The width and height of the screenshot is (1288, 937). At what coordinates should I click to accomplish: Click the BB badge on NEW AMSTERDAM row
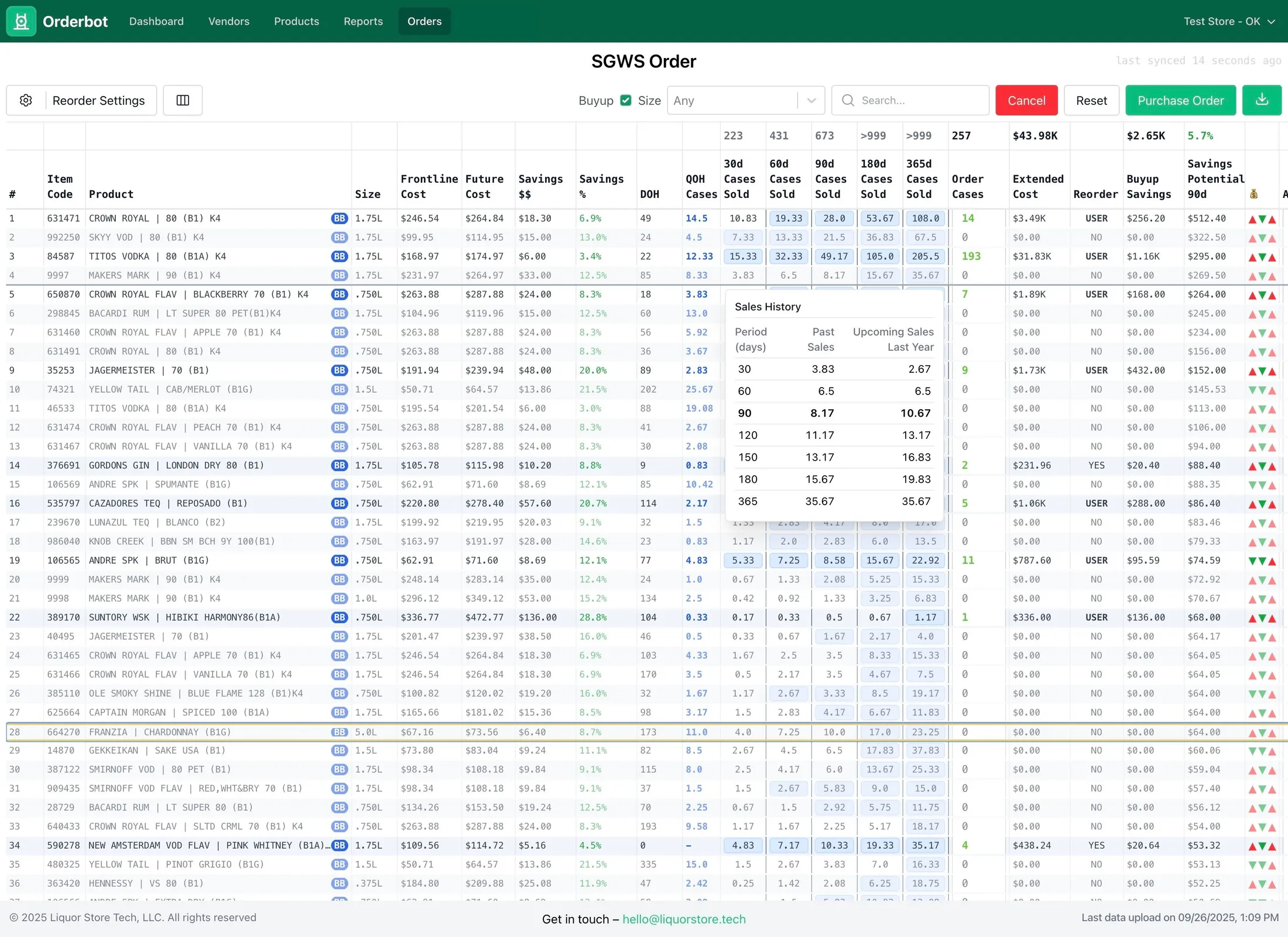[339, 846]
